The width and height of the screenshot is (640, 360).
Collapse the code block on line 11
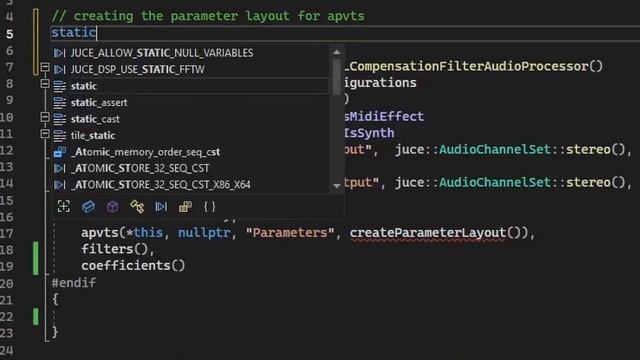tap(45, 134)
